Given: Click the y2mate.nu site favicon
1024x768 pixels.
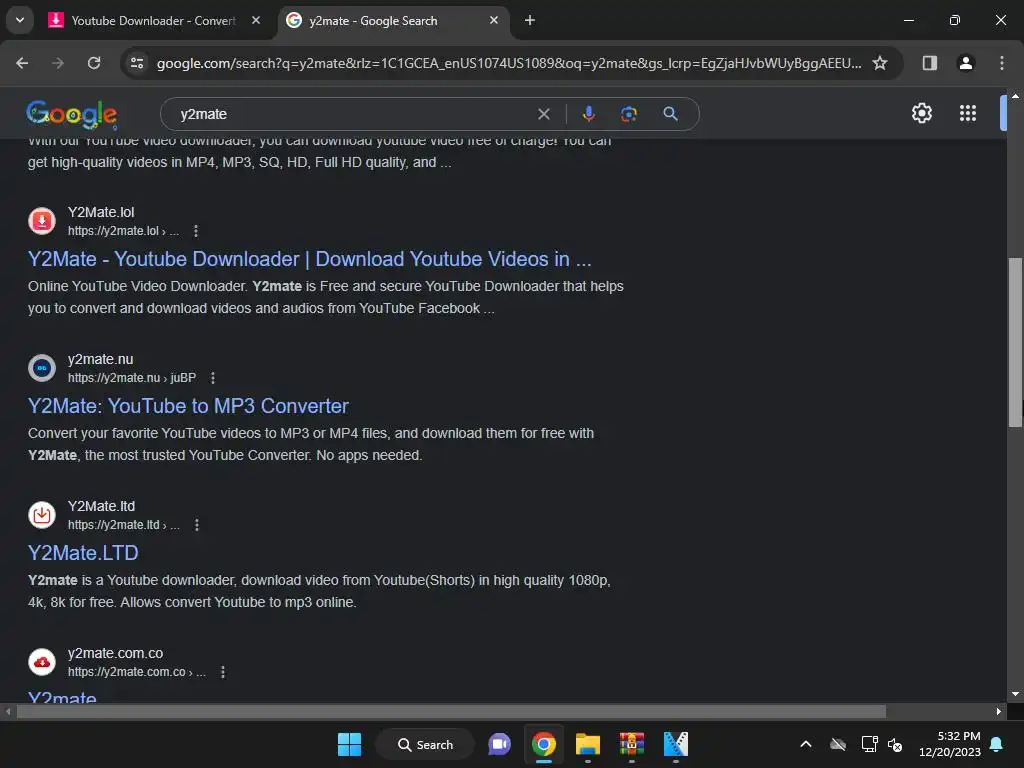Looking at the screenshot, I should coord(42,368).
